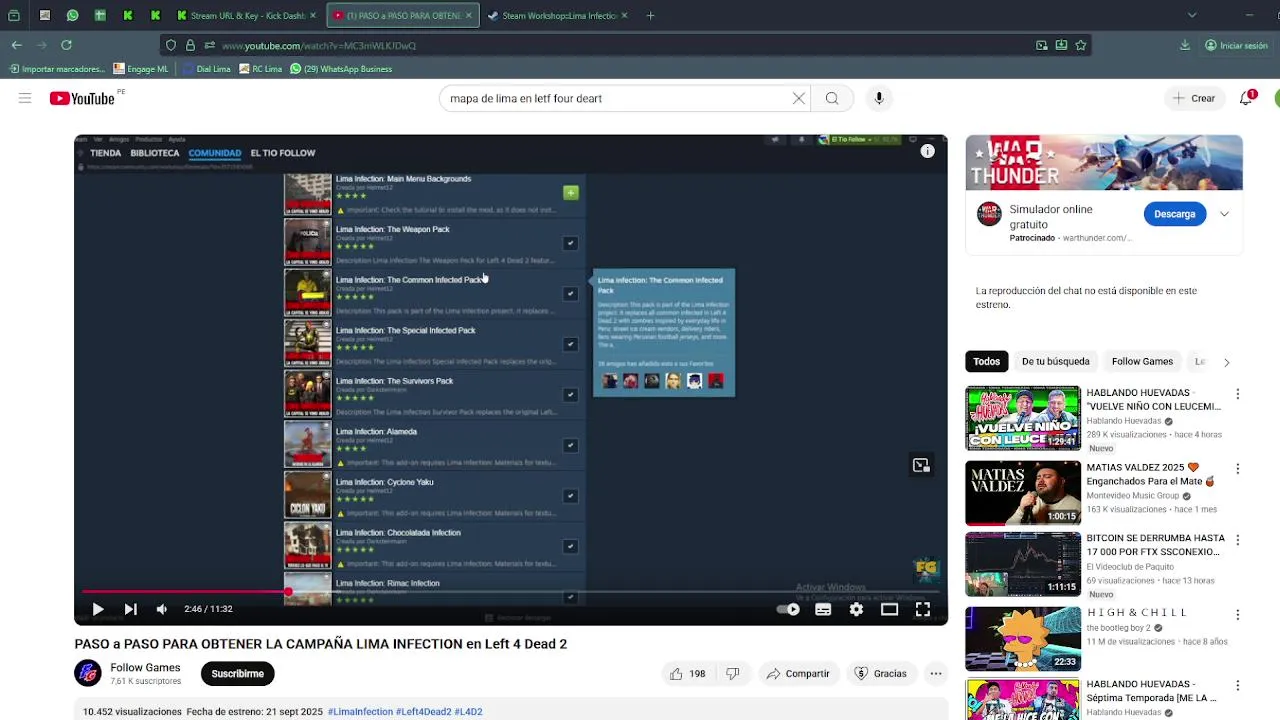Switch to theater mode view
Screen dimensions: 1280x720
[889, 609]
